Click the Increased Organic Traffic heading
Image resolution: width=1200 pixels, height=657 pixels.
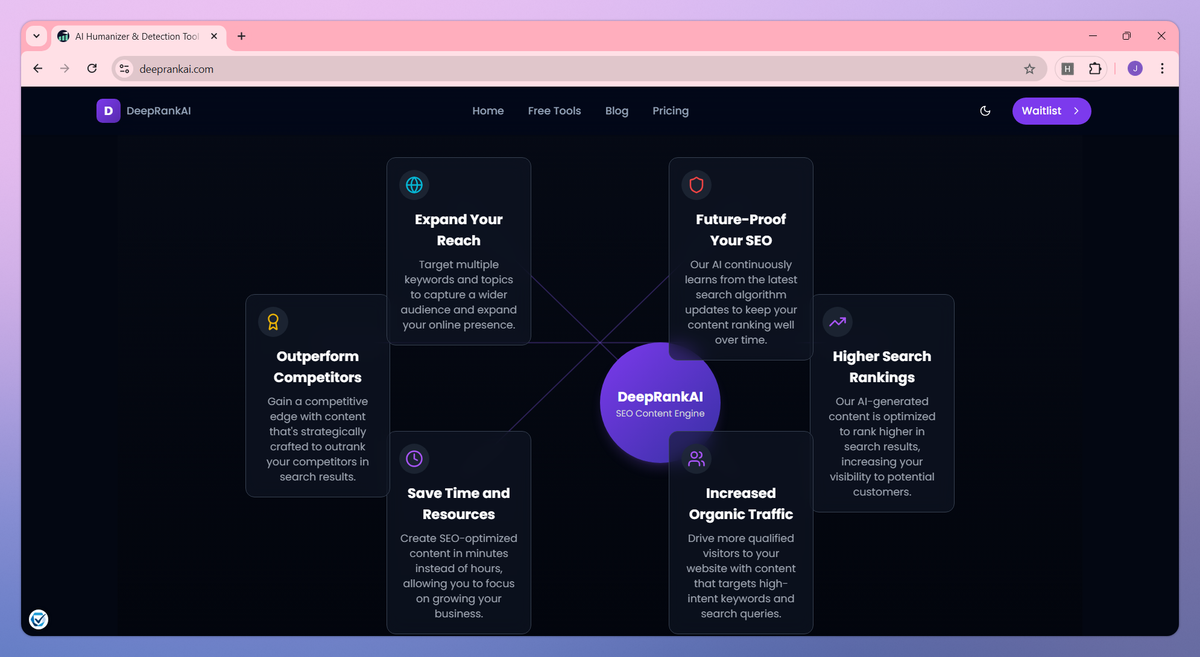pos(741,504)
